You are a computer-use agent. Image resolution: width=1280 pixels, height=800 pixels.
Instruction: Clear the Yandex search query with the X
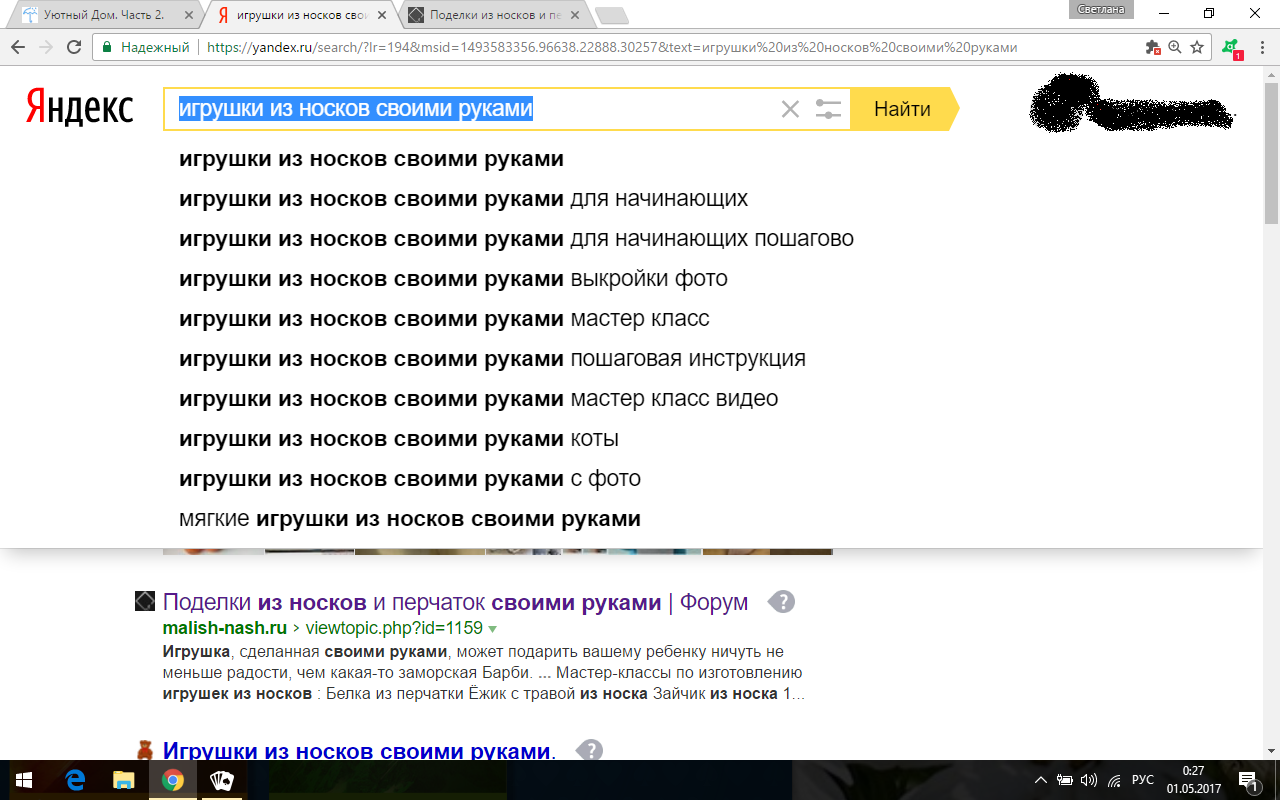[790, 109]
